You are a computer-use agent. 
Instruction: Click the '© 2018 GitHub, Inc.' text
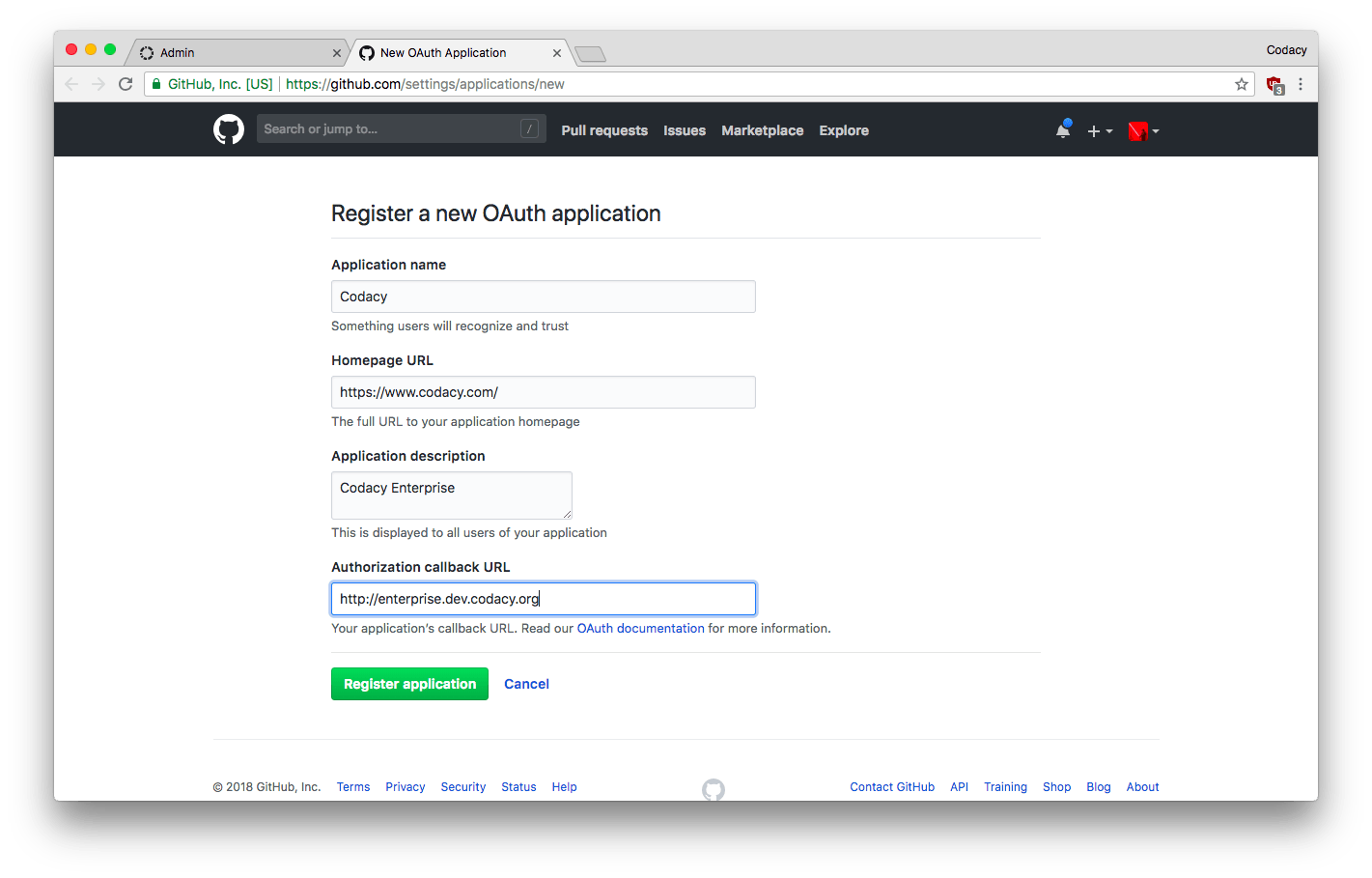click(266, 787)
